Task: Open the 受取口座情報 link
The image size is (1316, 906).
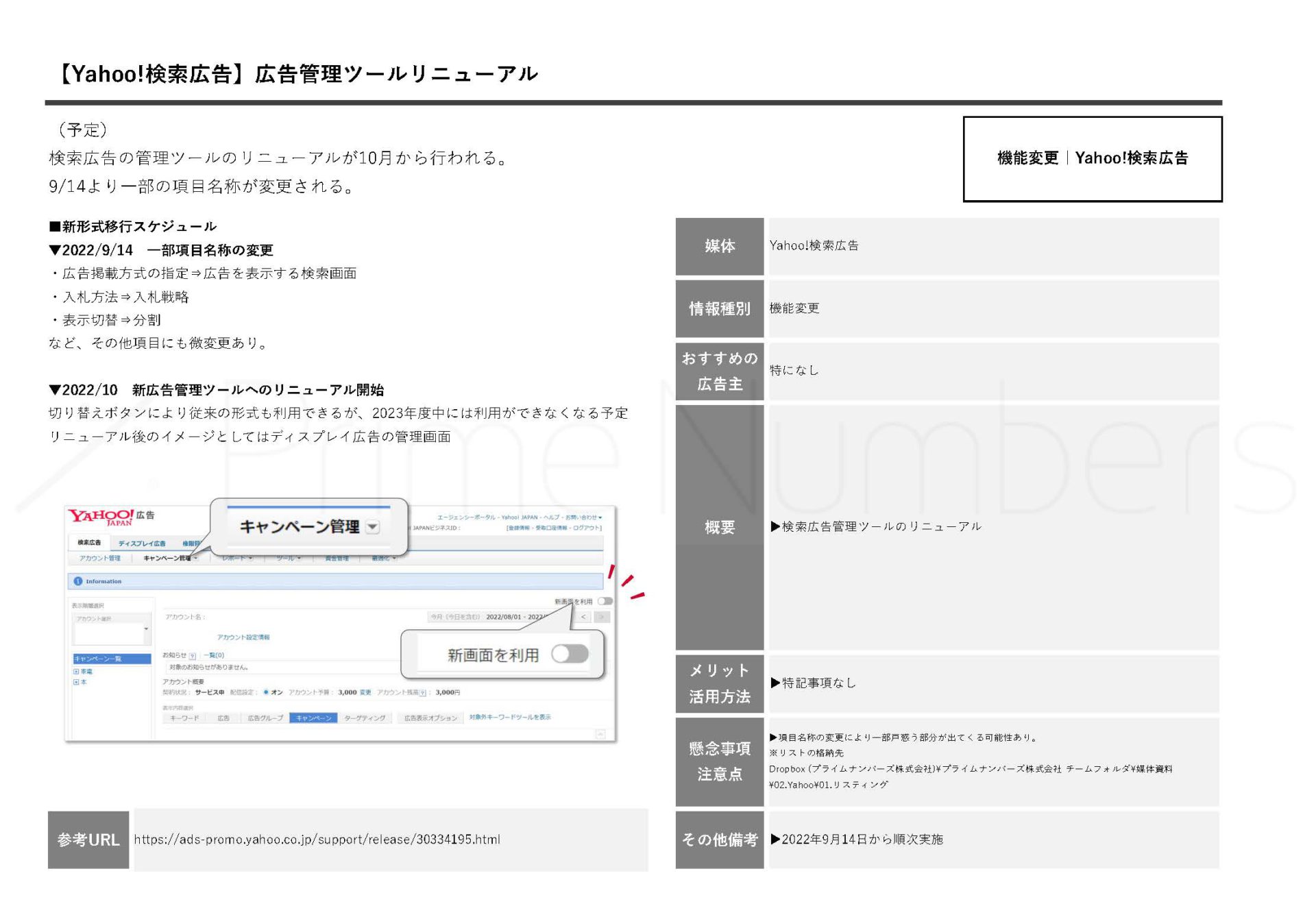Action: pyautogui.click(x=552, y=528)
